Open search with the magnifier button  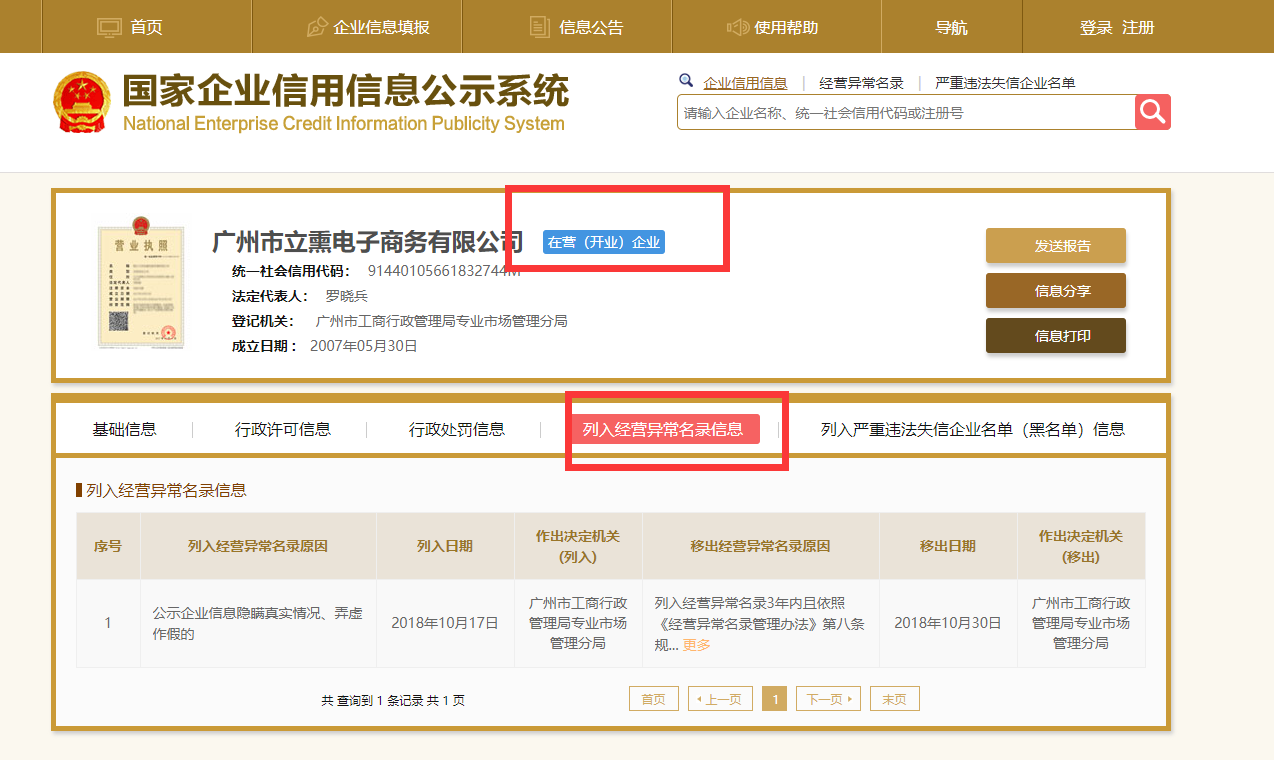pyautogui.click(x=1152, y=111)
